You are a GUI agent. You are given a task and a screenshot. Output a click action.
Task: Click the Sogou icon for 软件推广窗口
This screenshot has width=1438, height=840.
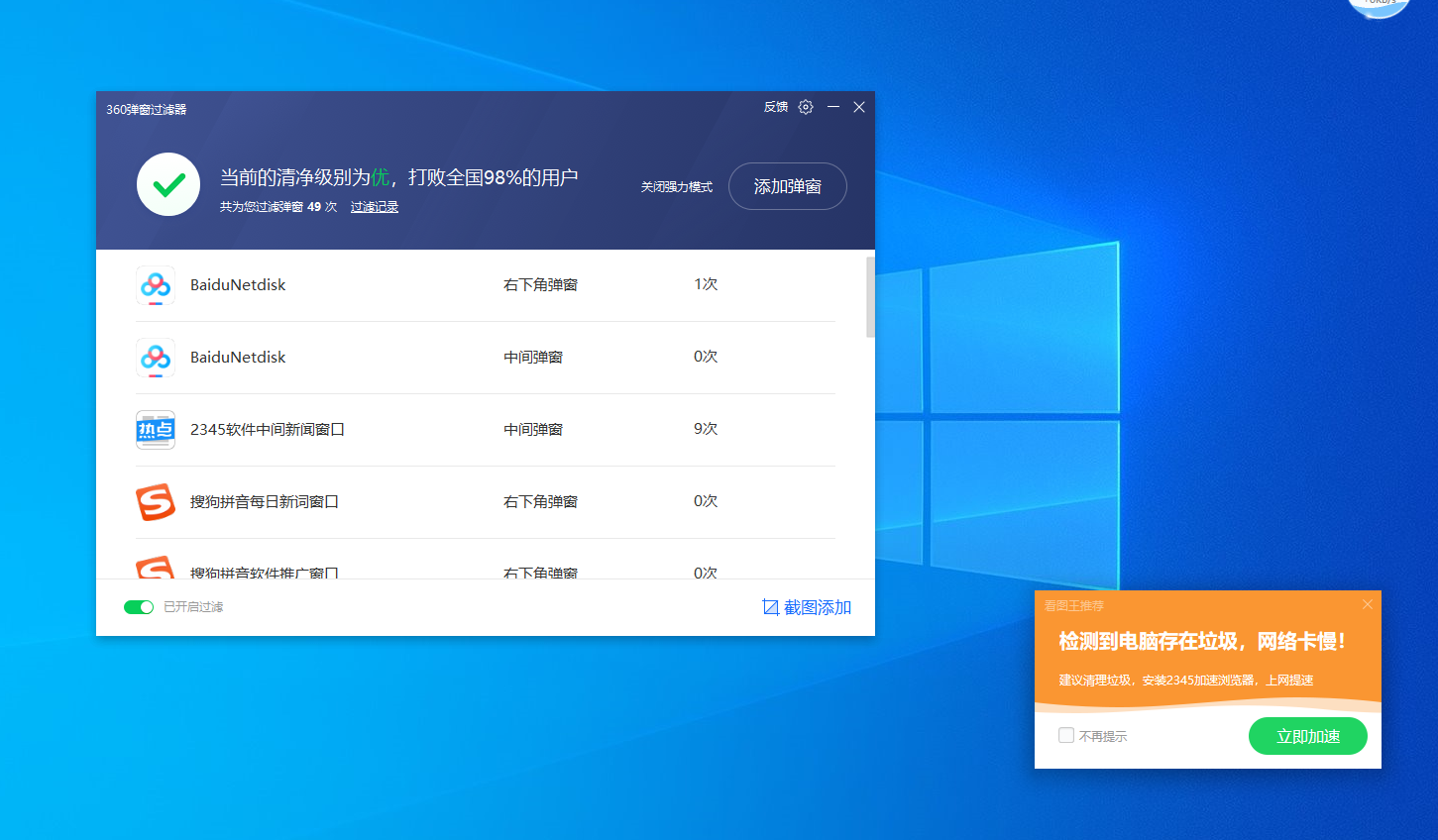pos(156,568)
